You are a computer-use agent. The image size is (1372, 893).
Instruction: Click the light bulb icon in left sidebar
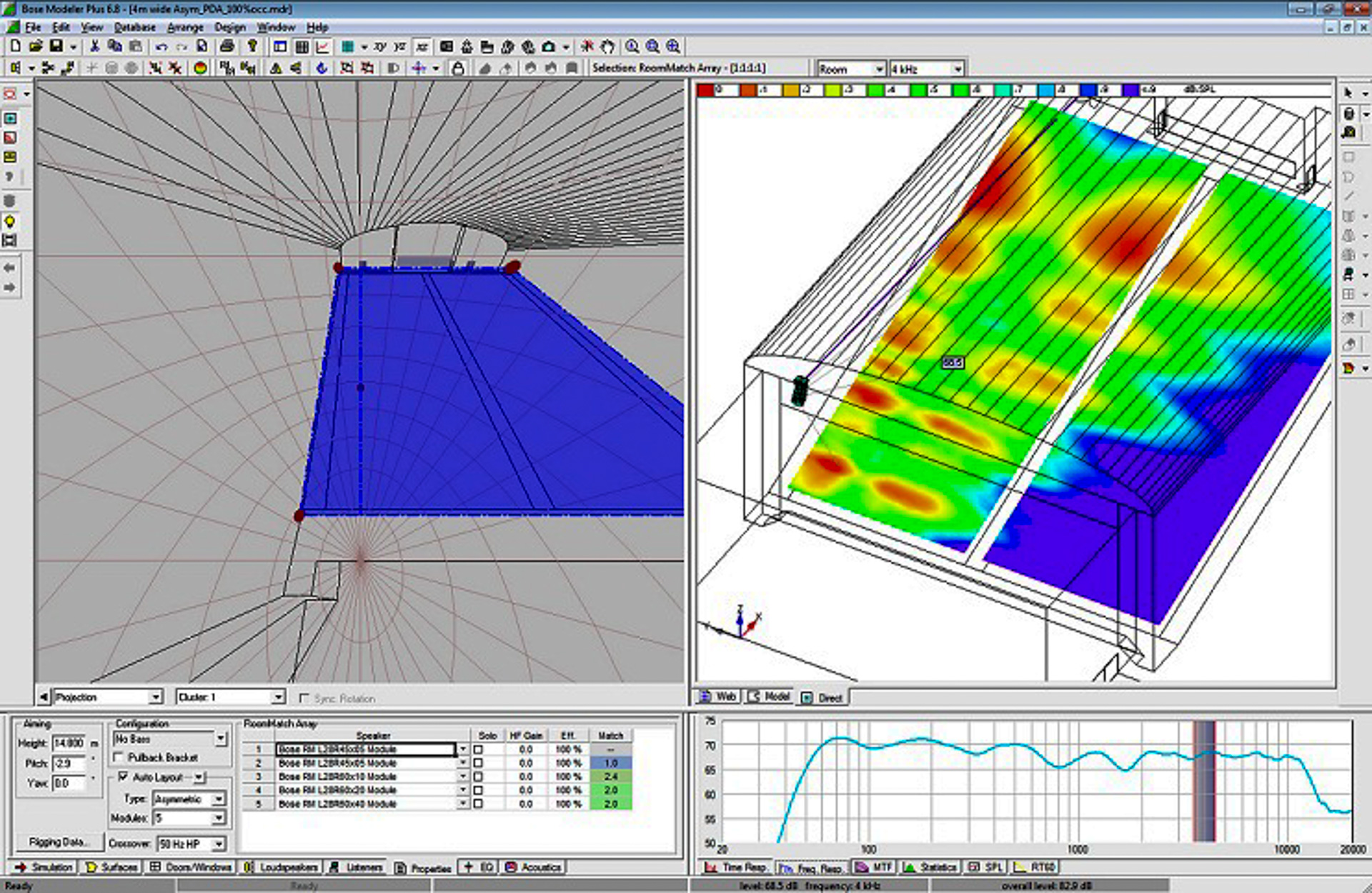click(10, 221)
